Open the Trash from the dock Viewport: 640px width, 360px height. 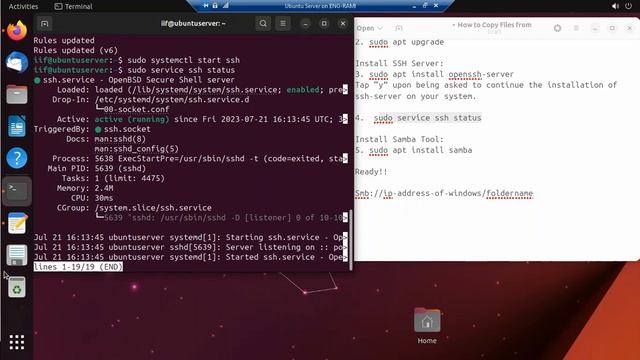click(x=17, y=287)
